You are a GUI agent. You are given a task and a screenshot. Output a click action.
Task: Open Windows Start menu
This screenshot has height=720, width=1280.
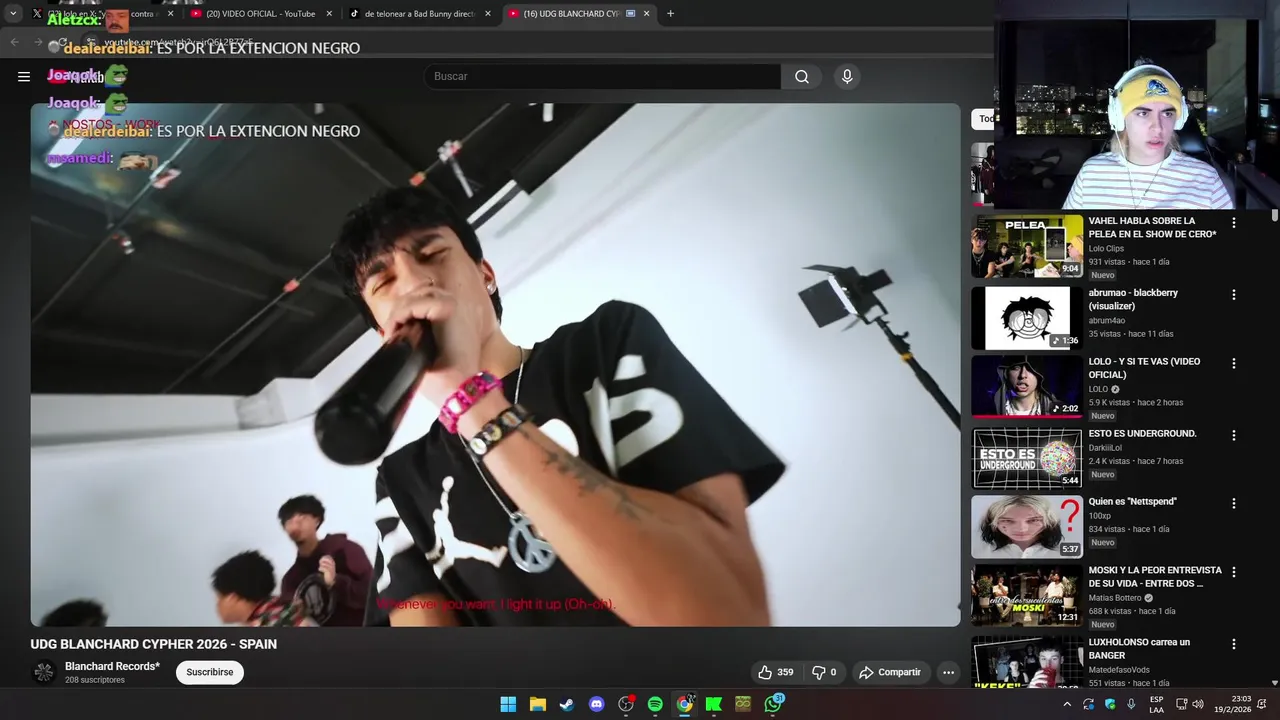click(508, 704)
